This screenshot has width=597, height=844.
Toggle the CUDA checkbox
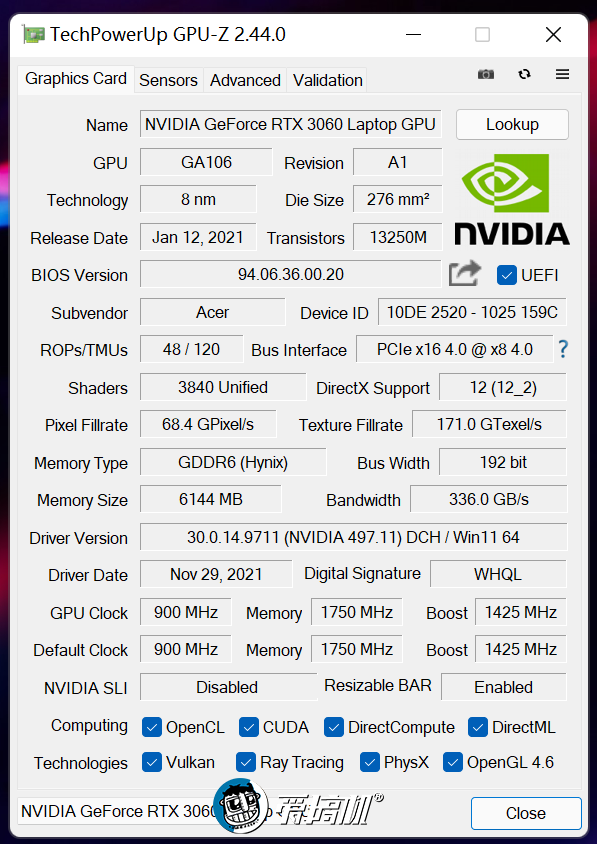[x=248, y=727]
